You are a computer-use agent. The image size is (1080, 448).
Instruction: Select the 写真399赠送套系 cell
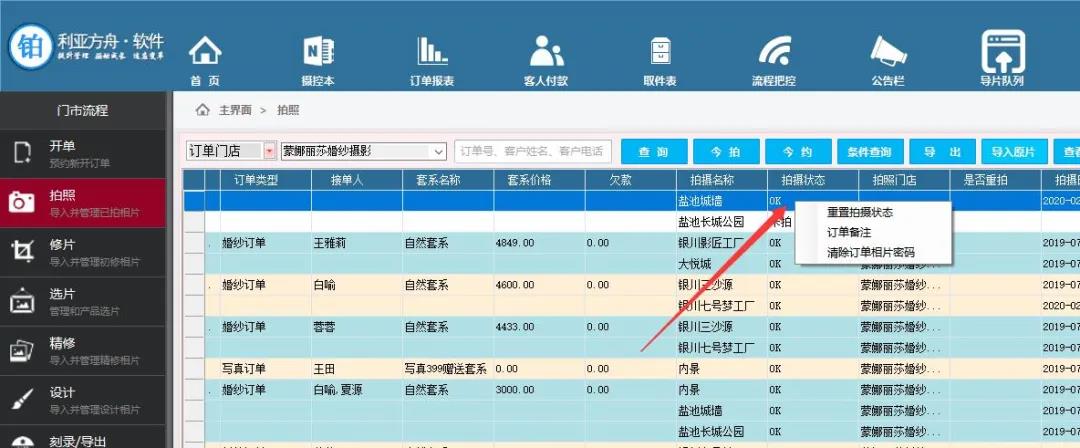click(448, 369)
